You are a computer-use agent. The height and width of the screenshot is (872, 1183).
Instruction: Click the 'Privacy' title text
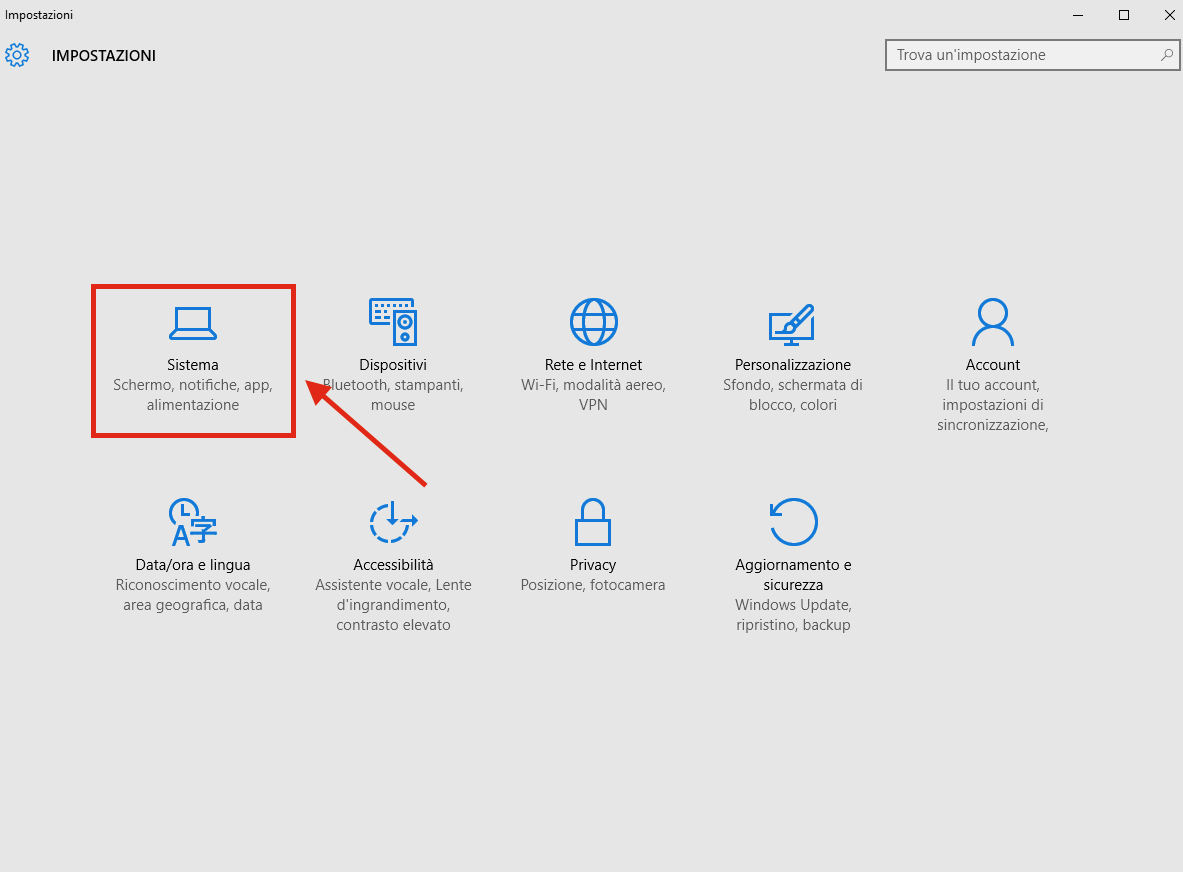pos(593,564)
